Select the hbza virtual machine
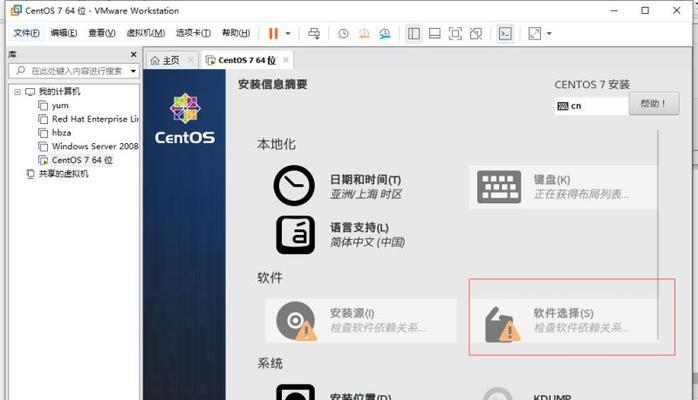698x400 pixels. tap(61, 133)
